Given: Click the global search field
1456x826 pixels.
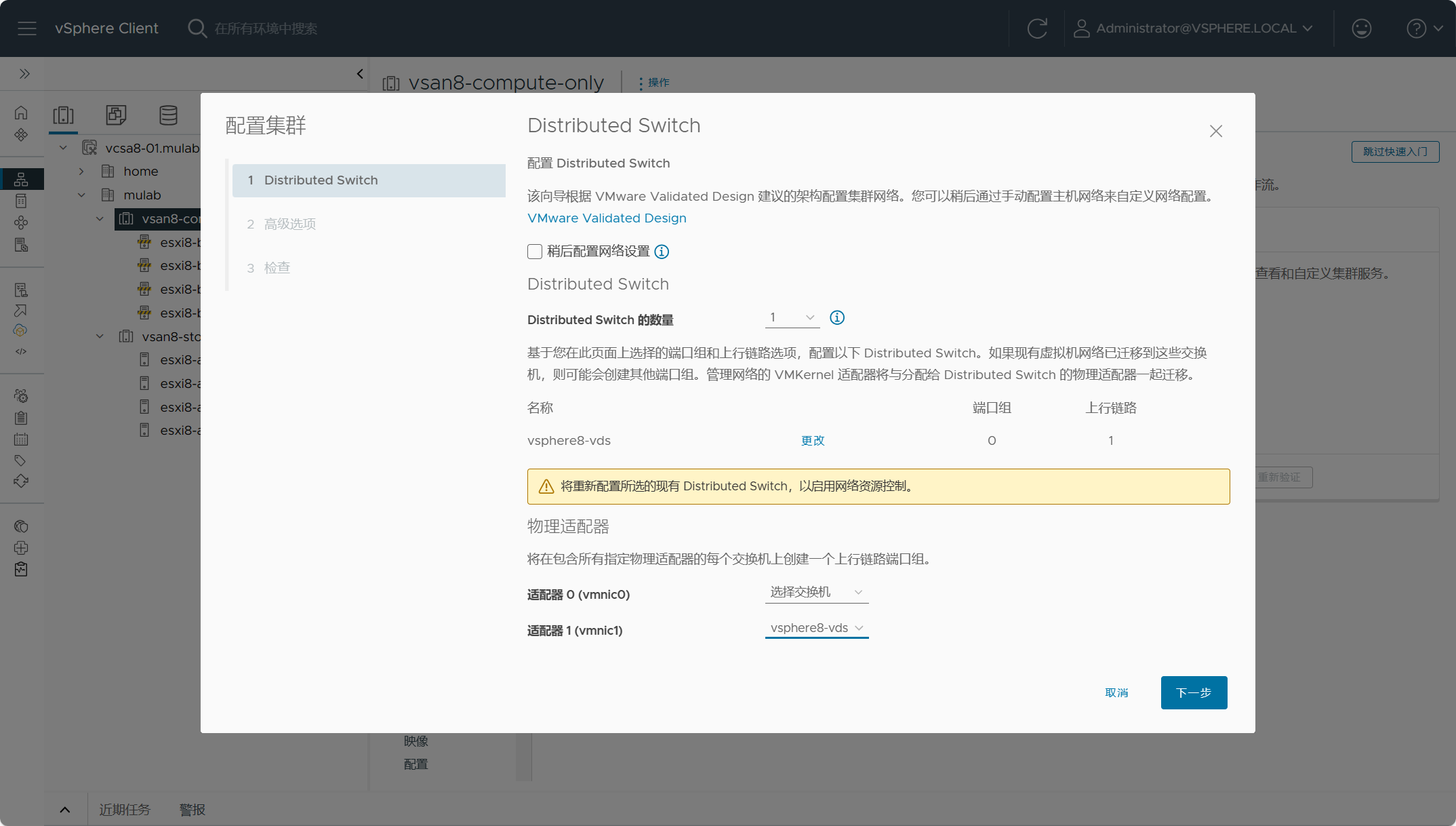Looking at the screenshot, I should pos(266,28).
